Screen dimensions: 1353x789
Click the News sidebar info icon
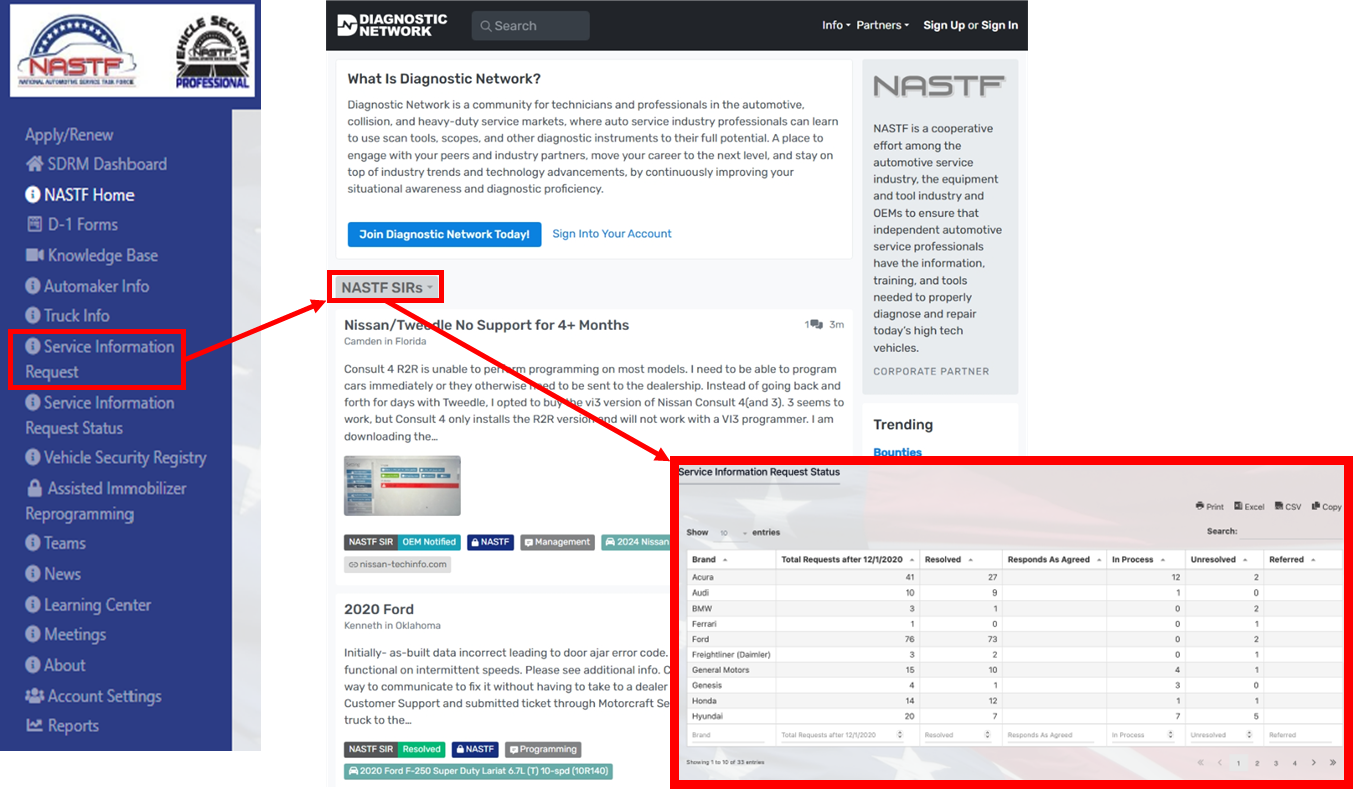pyautogui.click(x=33, y=574)
